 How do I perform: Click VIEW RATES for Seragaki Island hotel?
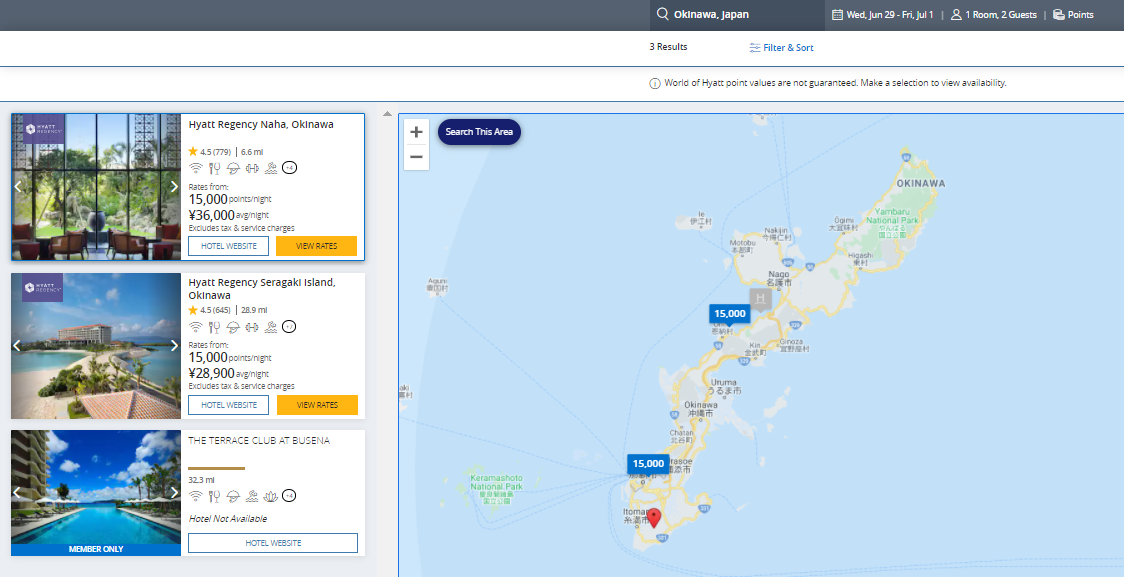pyautogui.click(x=317, y=404)
